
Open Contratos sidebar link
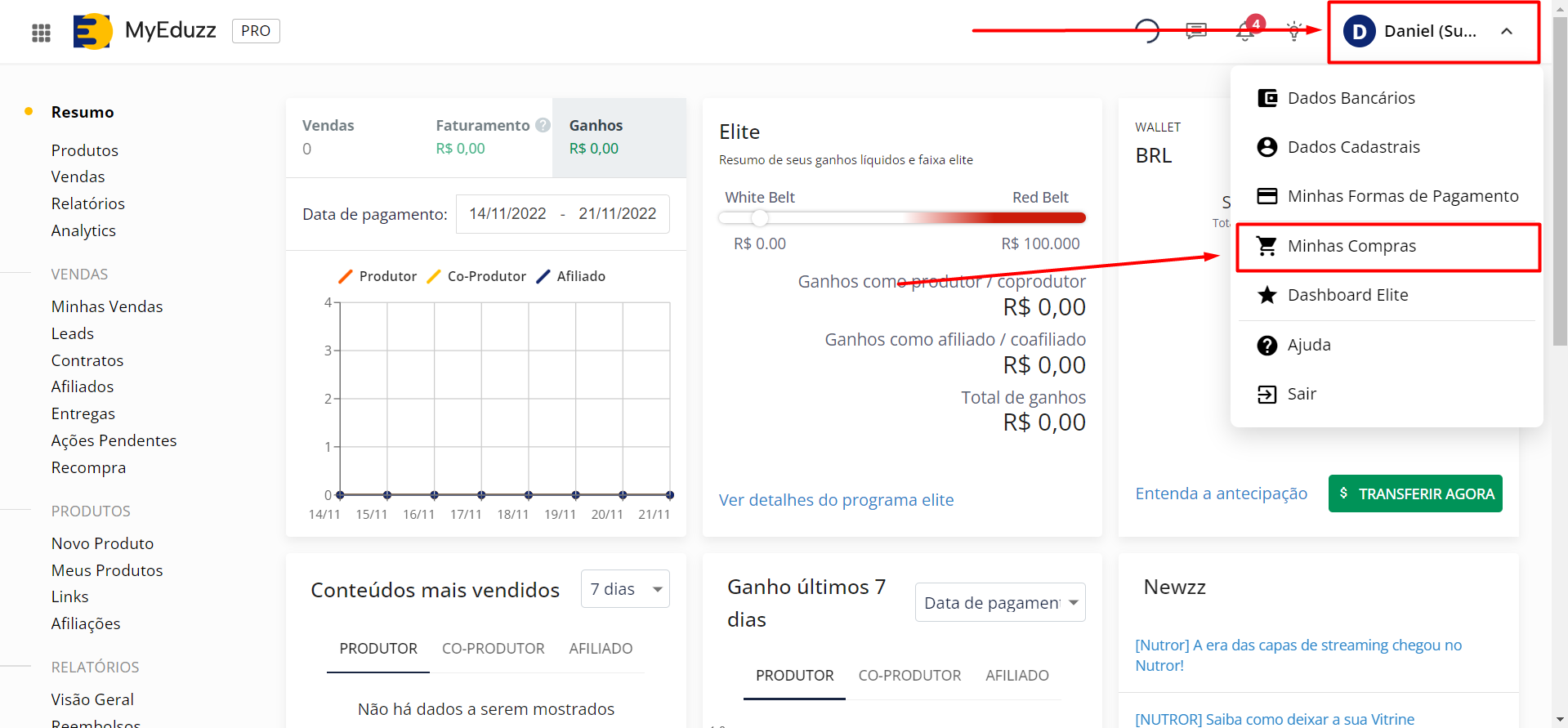coord(87,360)
